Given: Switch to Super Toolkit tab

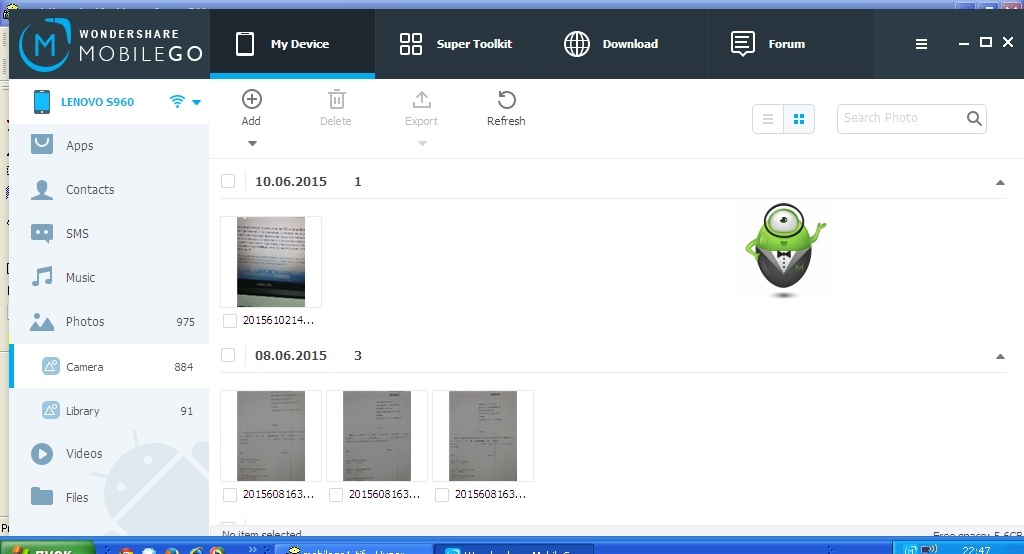Looking at the screenshot, I should point(458,44).
